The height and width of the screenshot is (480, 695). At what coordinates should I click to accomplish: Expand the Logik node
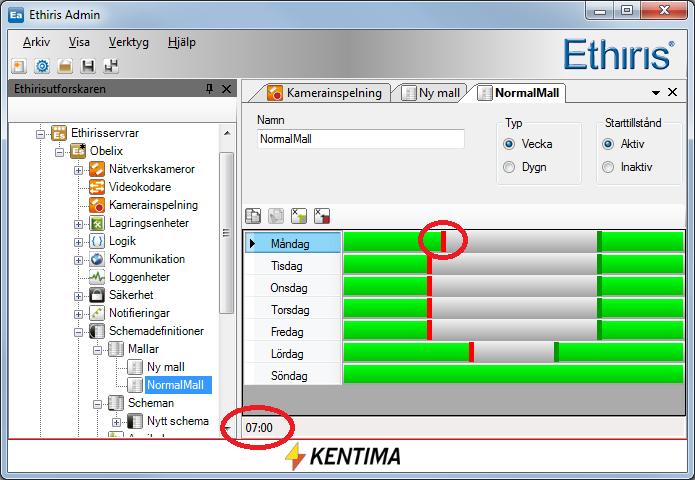point(78,242)
